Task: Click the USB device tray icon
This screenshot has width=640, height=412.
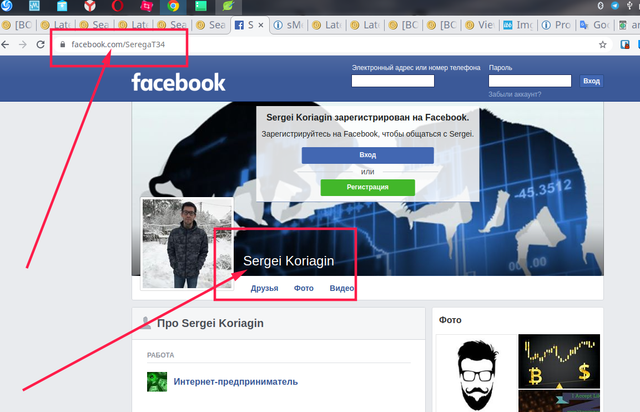Action: pyautogui.click(x=630, y=5)
